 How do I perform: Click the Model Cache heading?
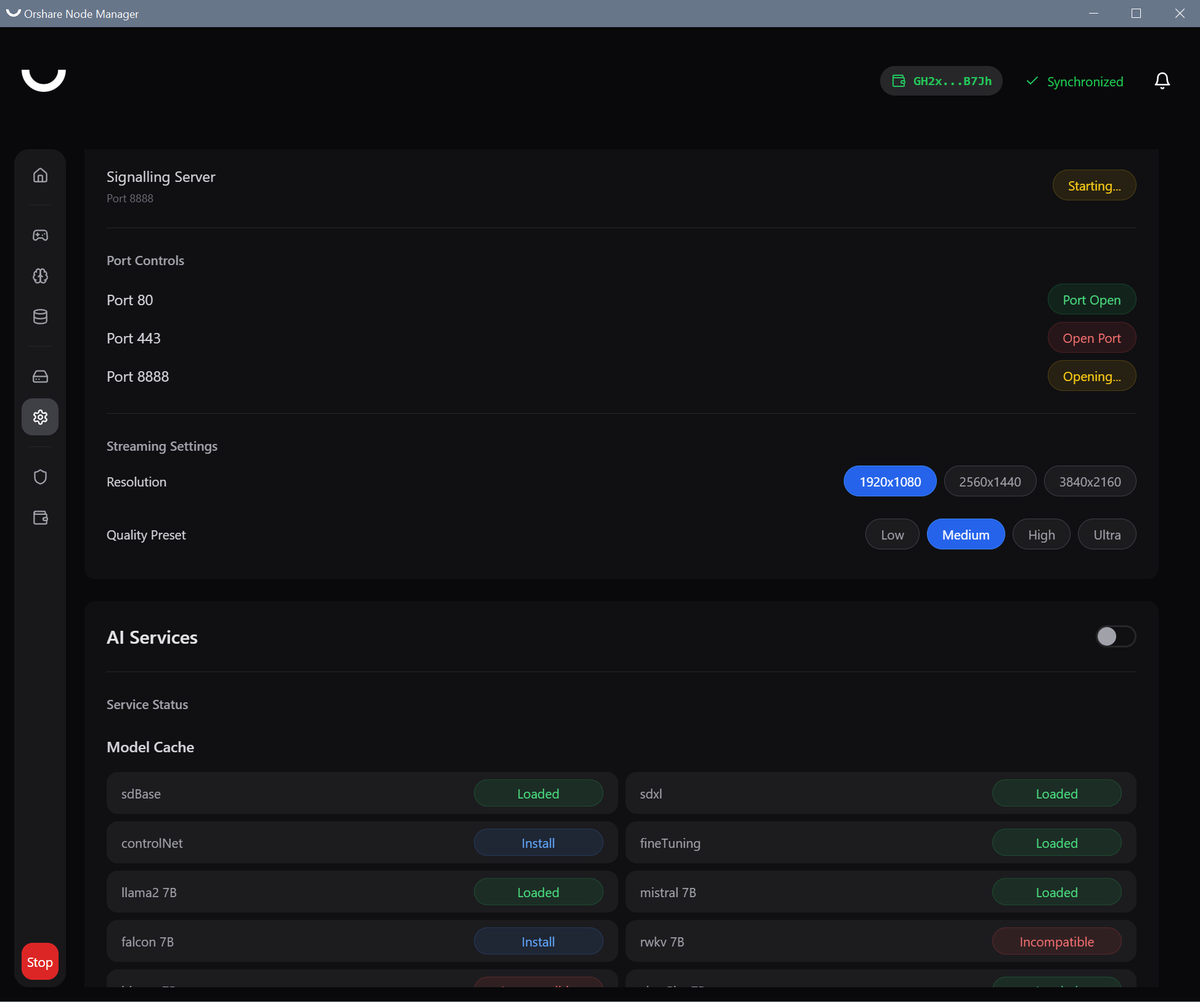click(150, 747)
